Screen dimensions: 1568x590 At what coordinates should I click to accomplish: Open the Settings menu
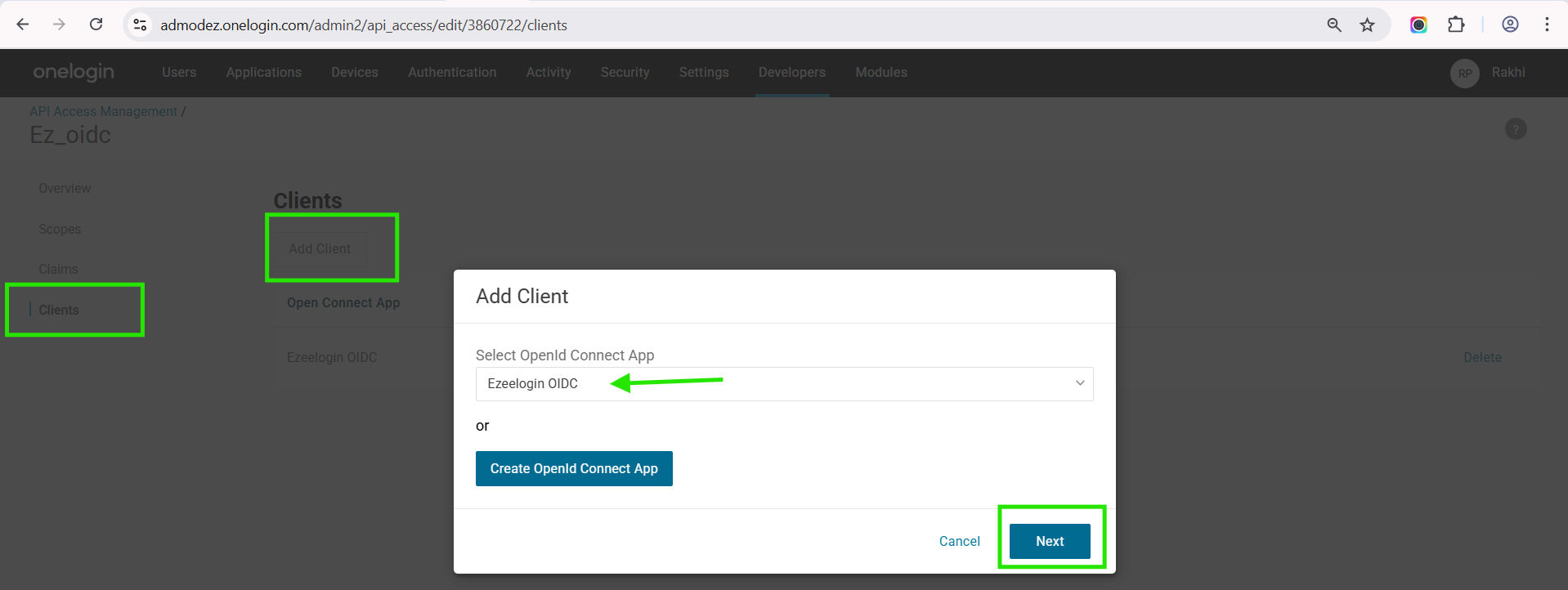point(704,72)
